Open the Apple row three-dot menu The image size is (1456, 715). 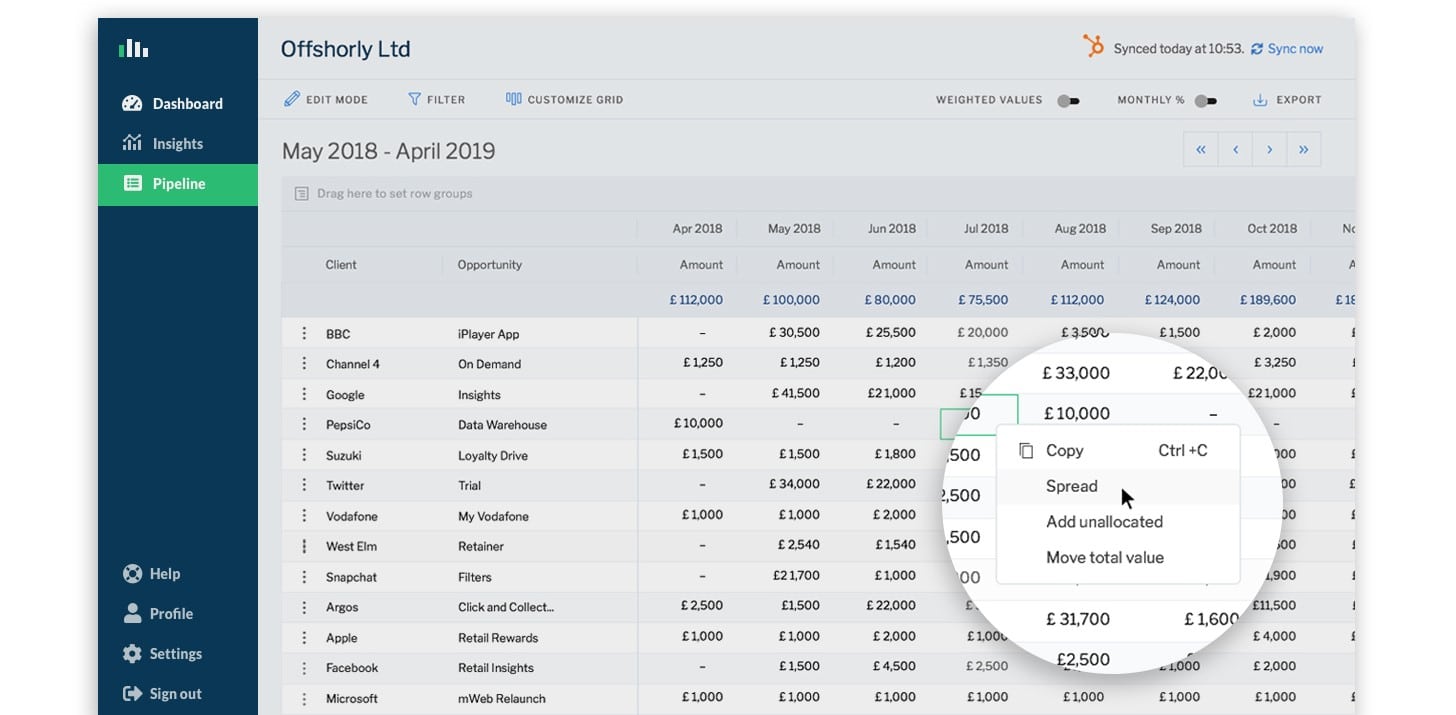[304, 637]
